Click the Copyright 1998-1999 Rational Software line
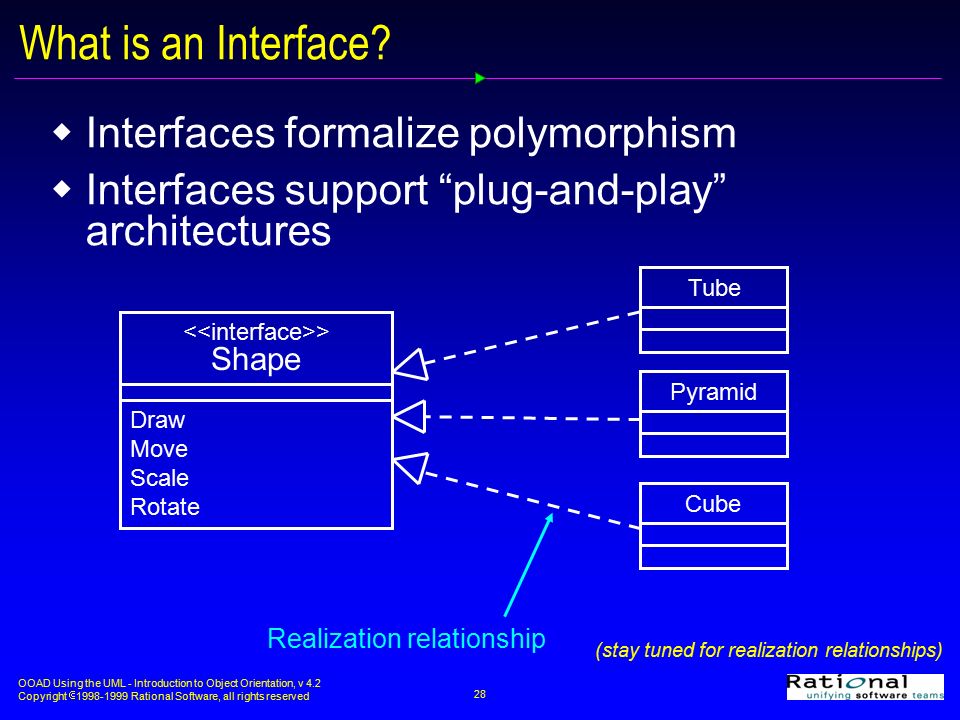Screen dimensions: 960x720 (163, 697)
